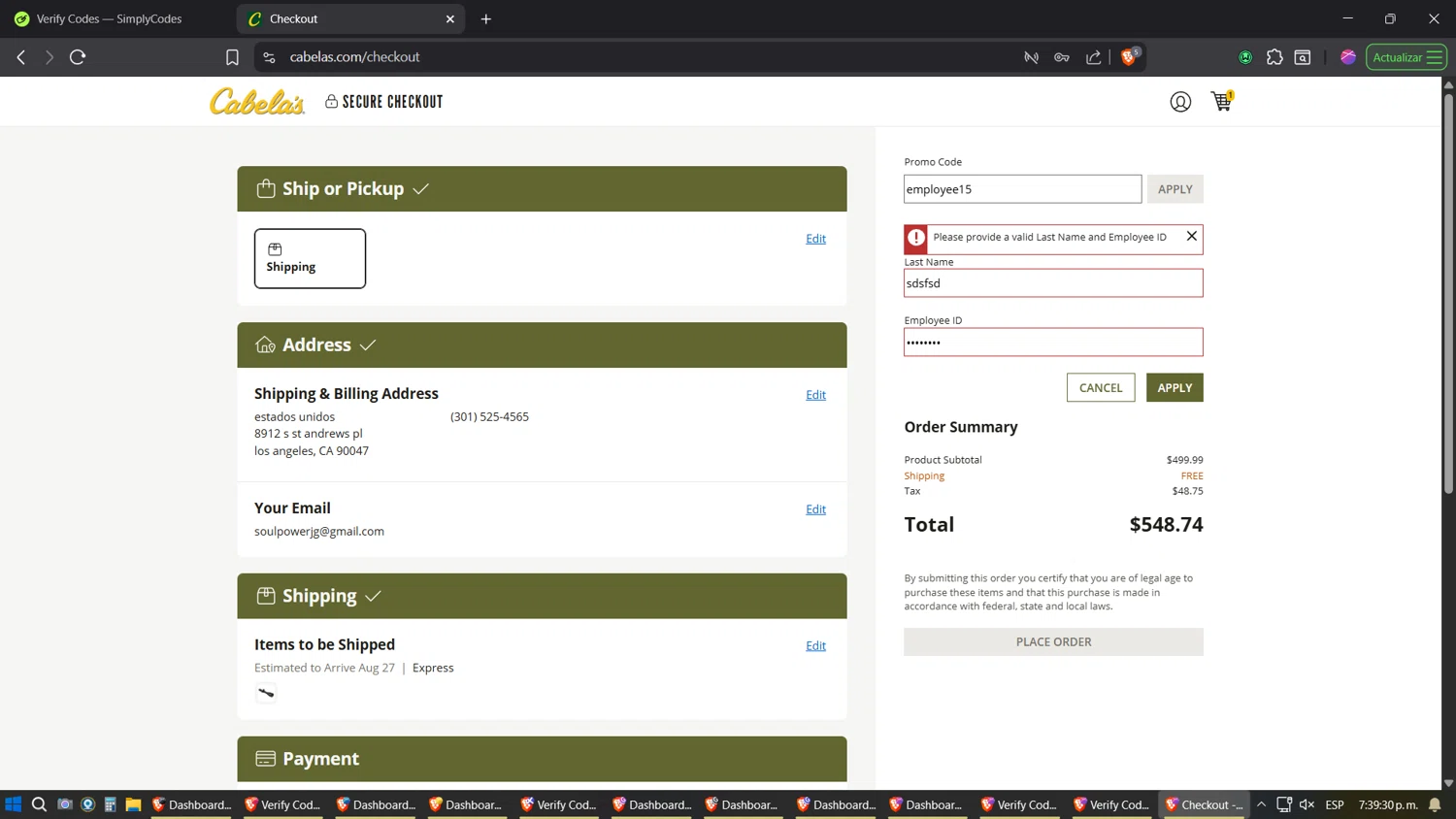The image size is (1456, 819).
Task: Open the shopping cart icon
Action: (x=1222, y=101)
